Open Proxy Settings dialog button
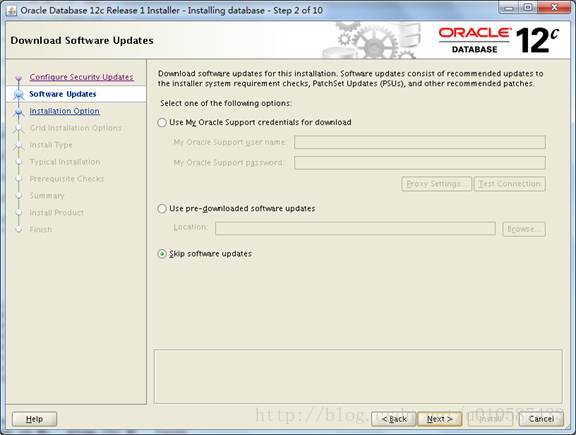The image size is (576, 435). 436,184
